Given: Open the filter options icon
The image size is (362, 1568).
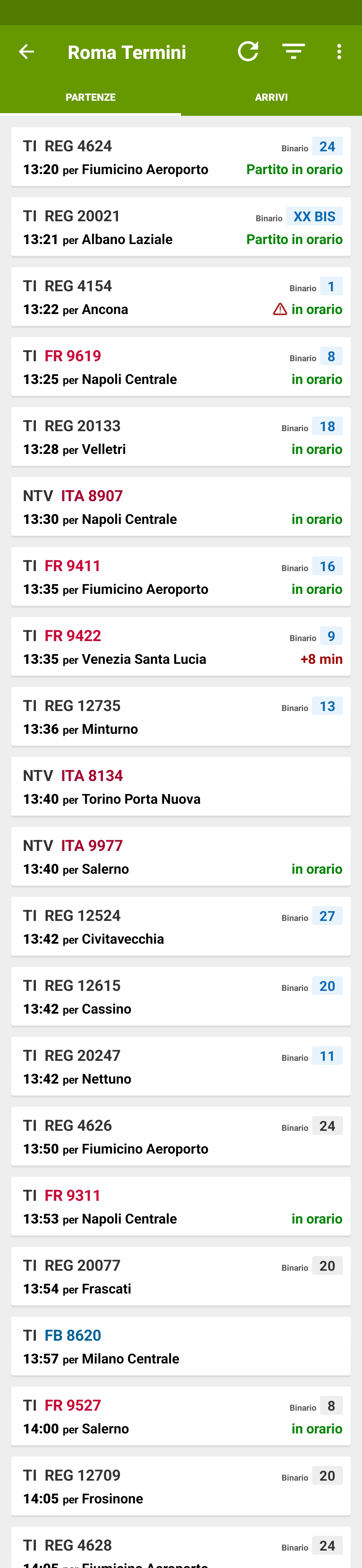Looking at the screenshot, I should click(x=293, y=52).
